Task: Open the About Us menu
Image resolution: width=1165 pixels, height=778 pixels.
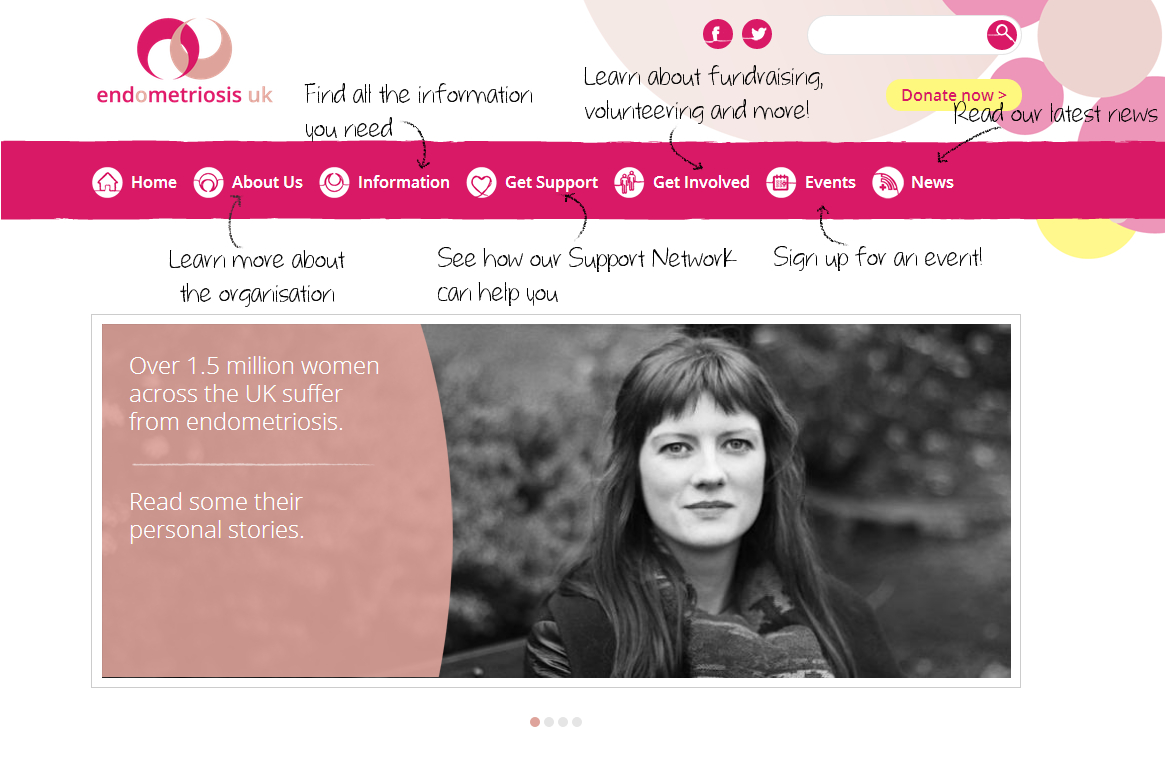Action: pos(267,182)
